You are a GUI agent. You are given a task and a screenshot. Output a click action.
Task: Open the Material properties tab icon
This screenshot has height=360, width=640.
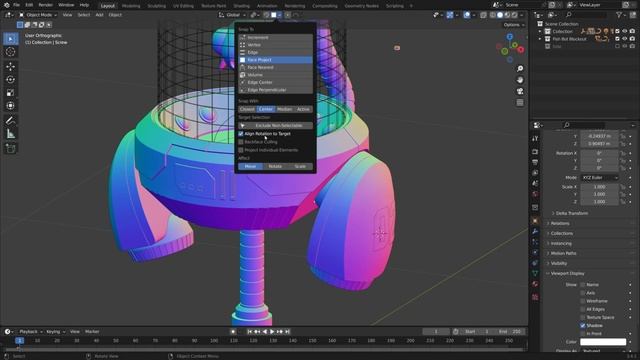(x=535, y=284)
